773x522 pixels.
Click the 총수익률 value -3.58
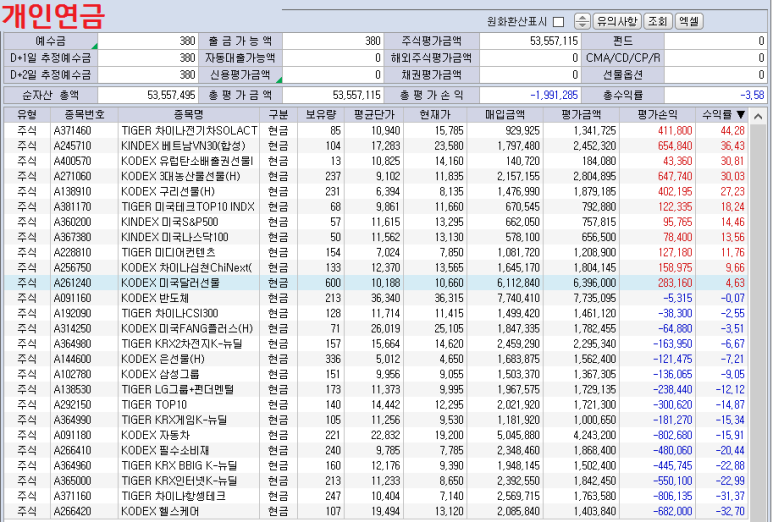point(715,95)
